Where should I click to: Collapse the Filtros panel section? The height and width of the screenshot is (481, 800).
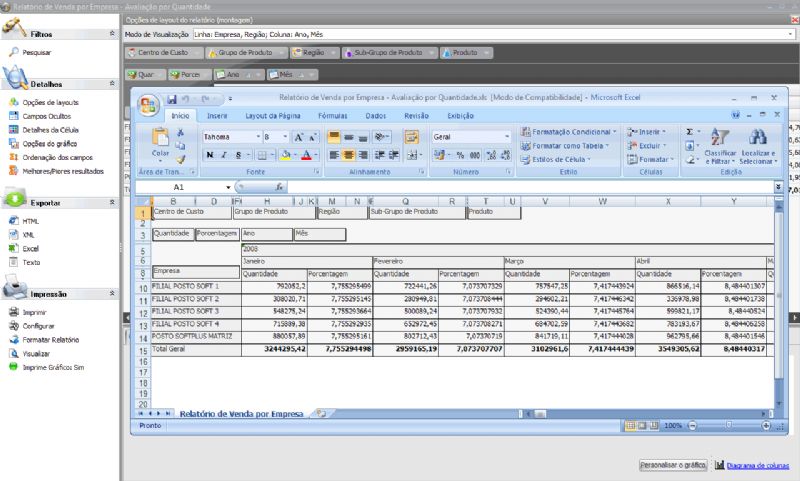[x=112, y=33]
